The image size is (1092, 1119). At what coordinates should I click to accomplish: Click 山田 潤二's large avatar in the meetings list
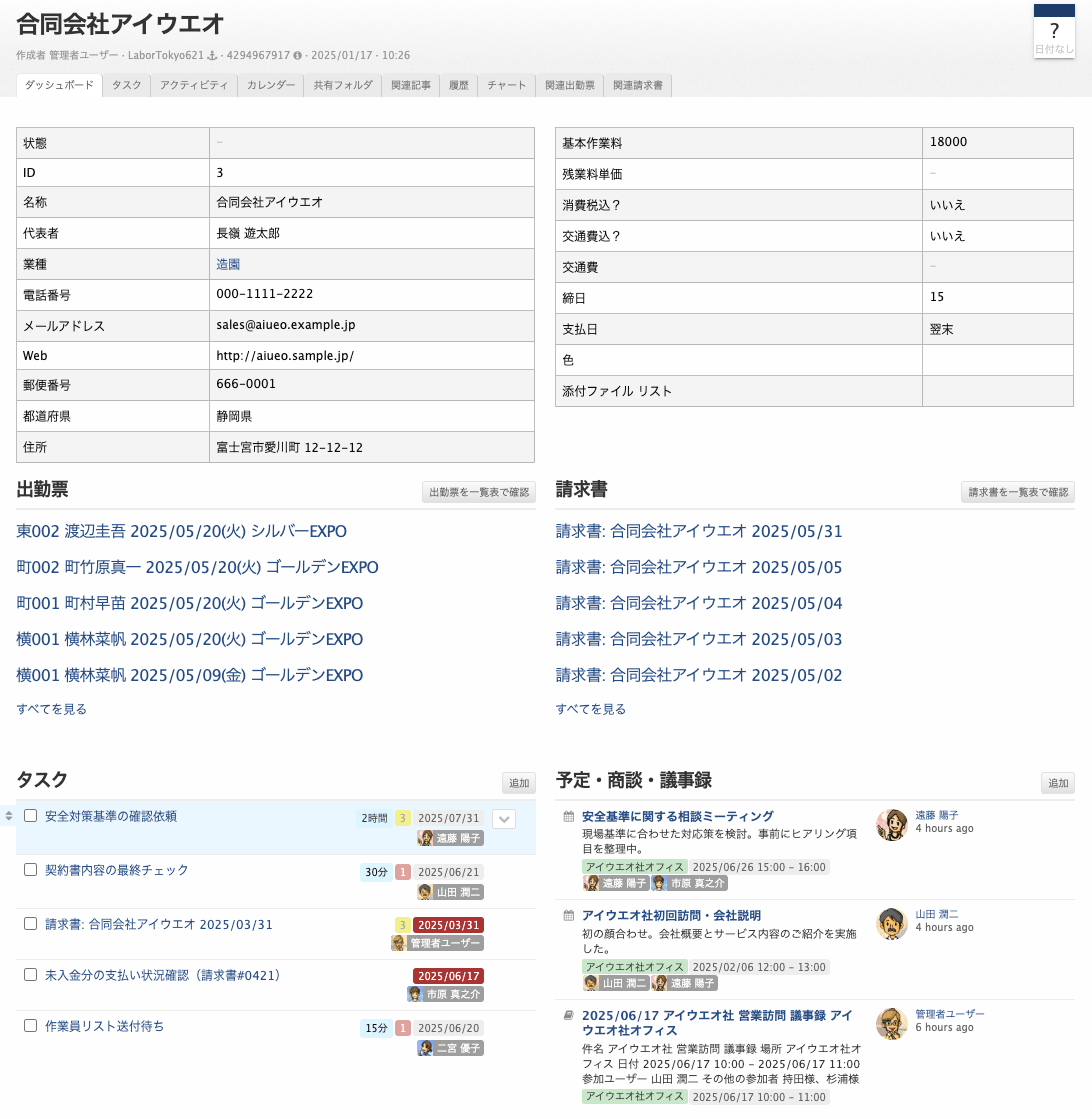pos(891,924)
